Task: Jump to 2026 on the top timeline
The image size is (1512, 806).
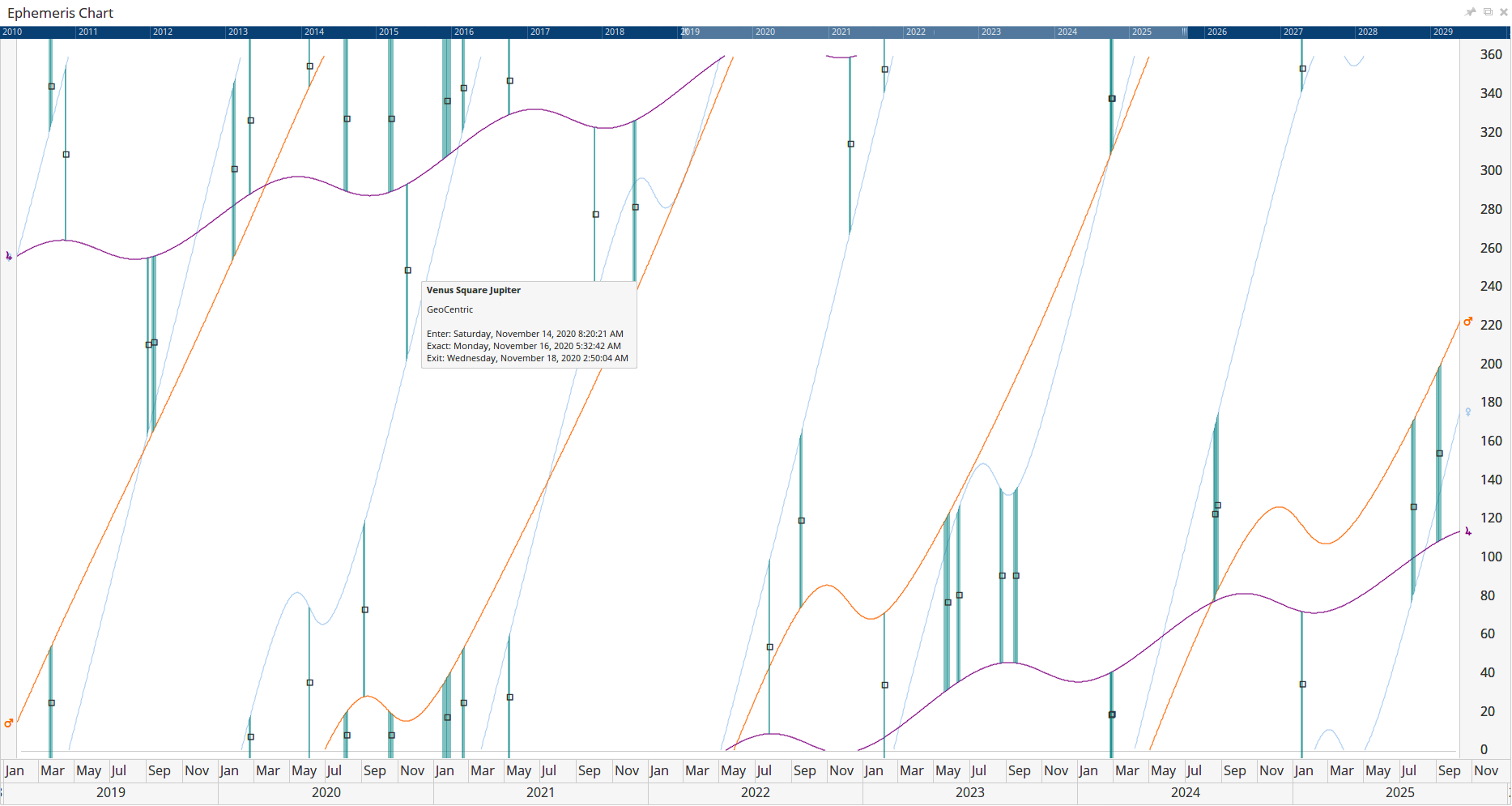Action: tap(1217, 32)
